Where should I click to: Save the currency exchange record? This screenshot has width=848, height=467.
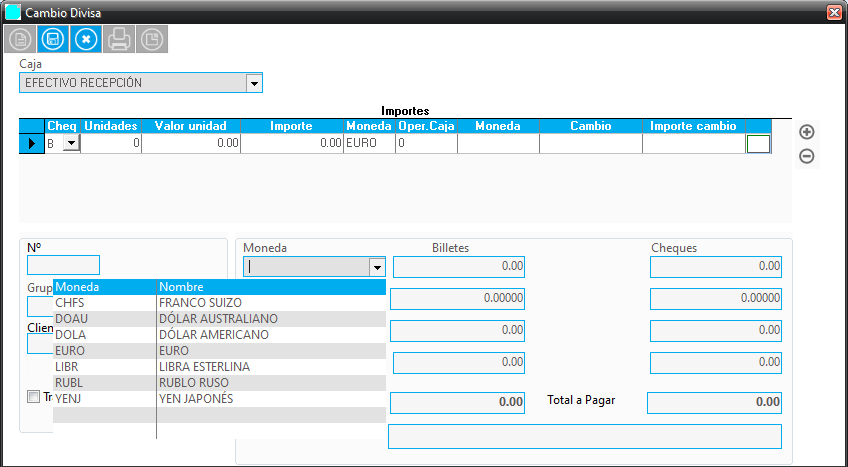click(53, 39)
